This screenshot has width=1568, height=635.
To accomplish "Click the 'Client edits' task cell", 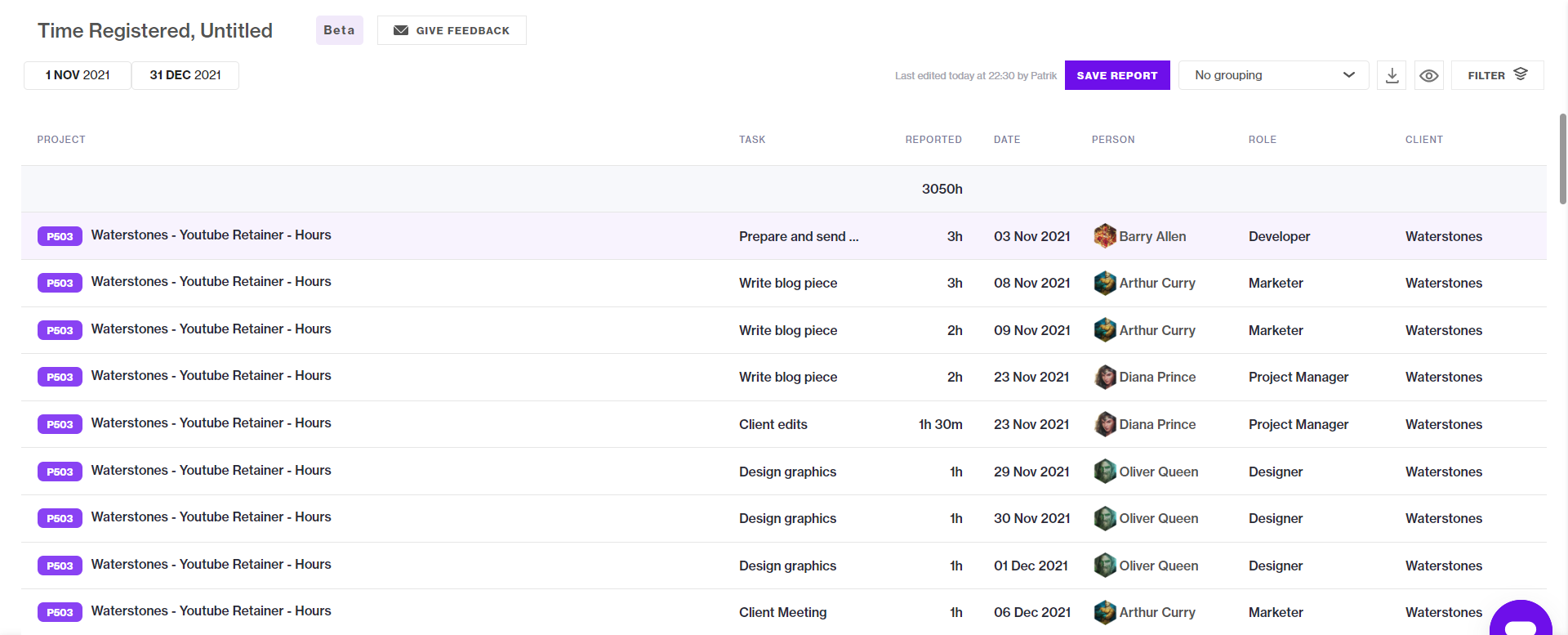I will (773, 424).
